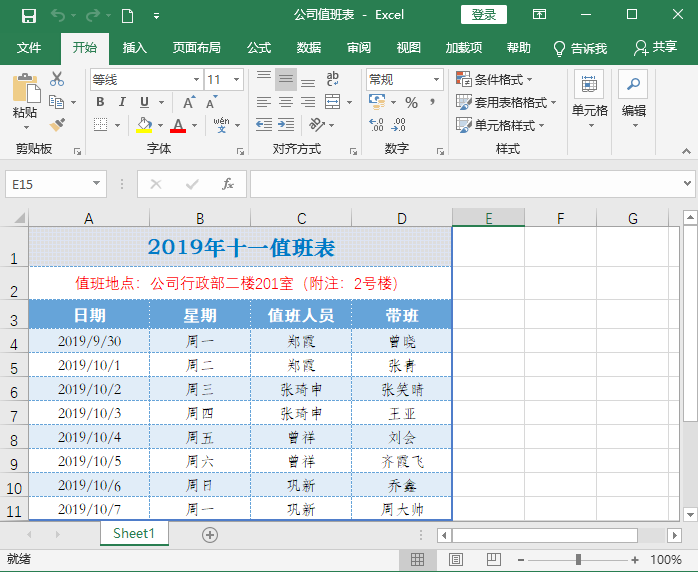This screenshot has width=698, height=572.
Task: Click the Save icon in title bar
Action: pos(29,16)
